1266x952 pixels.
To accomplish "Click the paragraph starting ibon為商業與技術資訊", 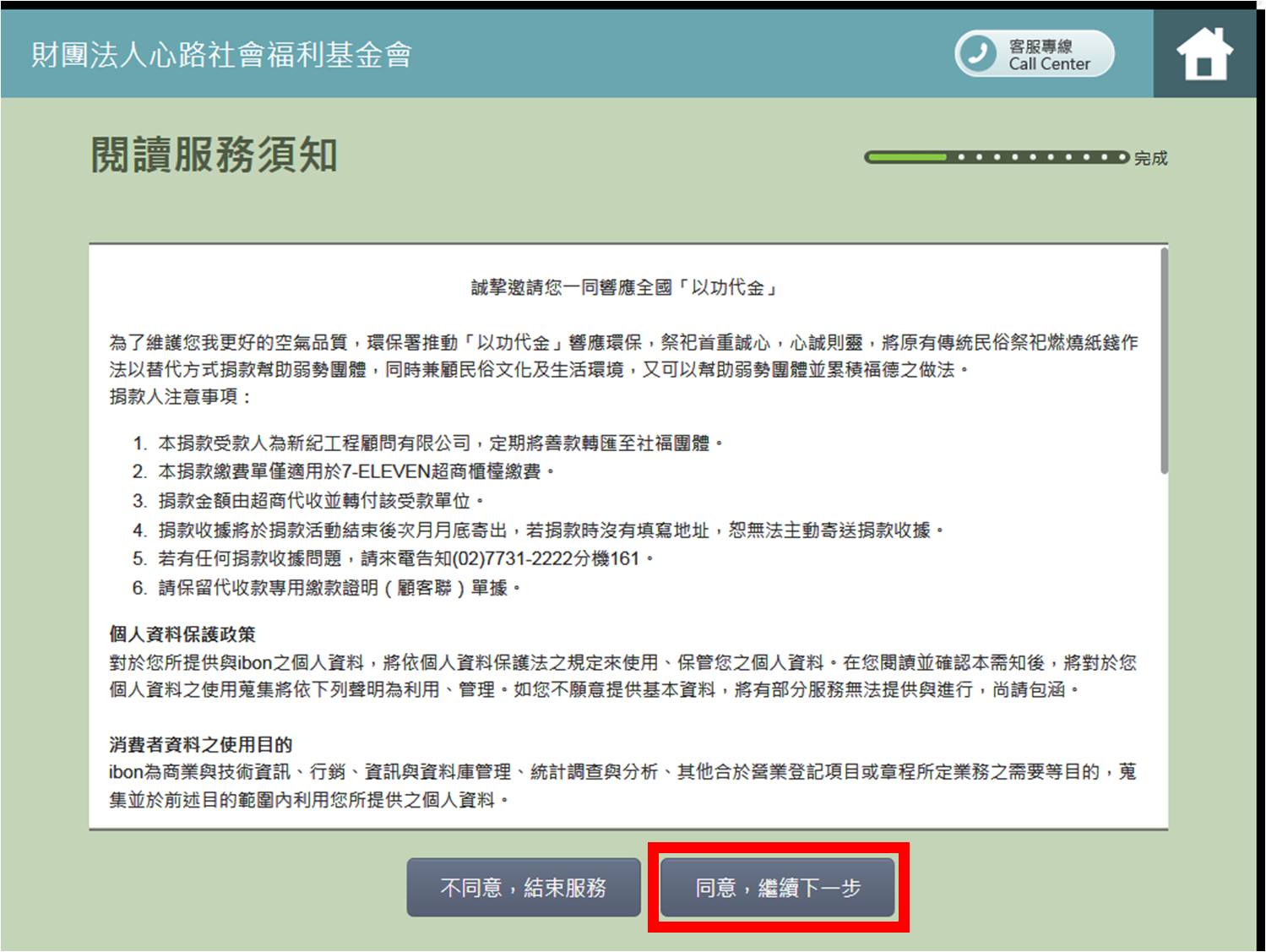I will point(623,786).
